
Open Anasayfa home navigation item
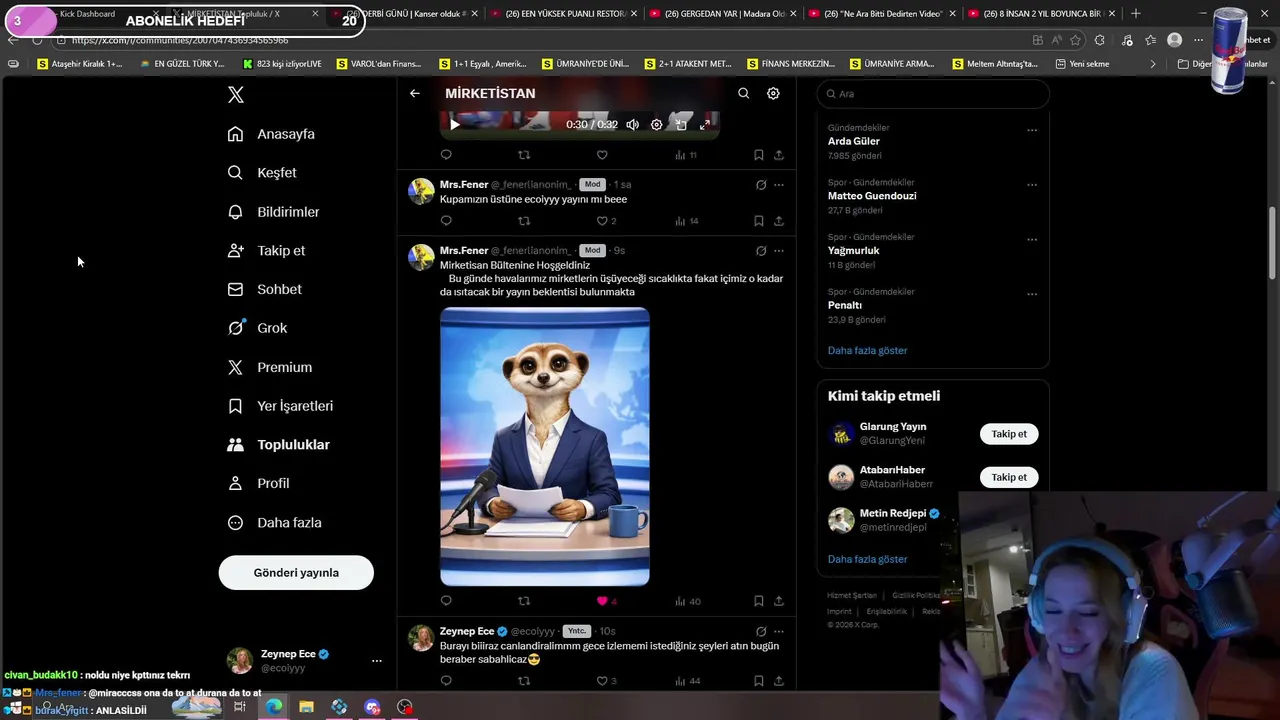coord(271,134)
